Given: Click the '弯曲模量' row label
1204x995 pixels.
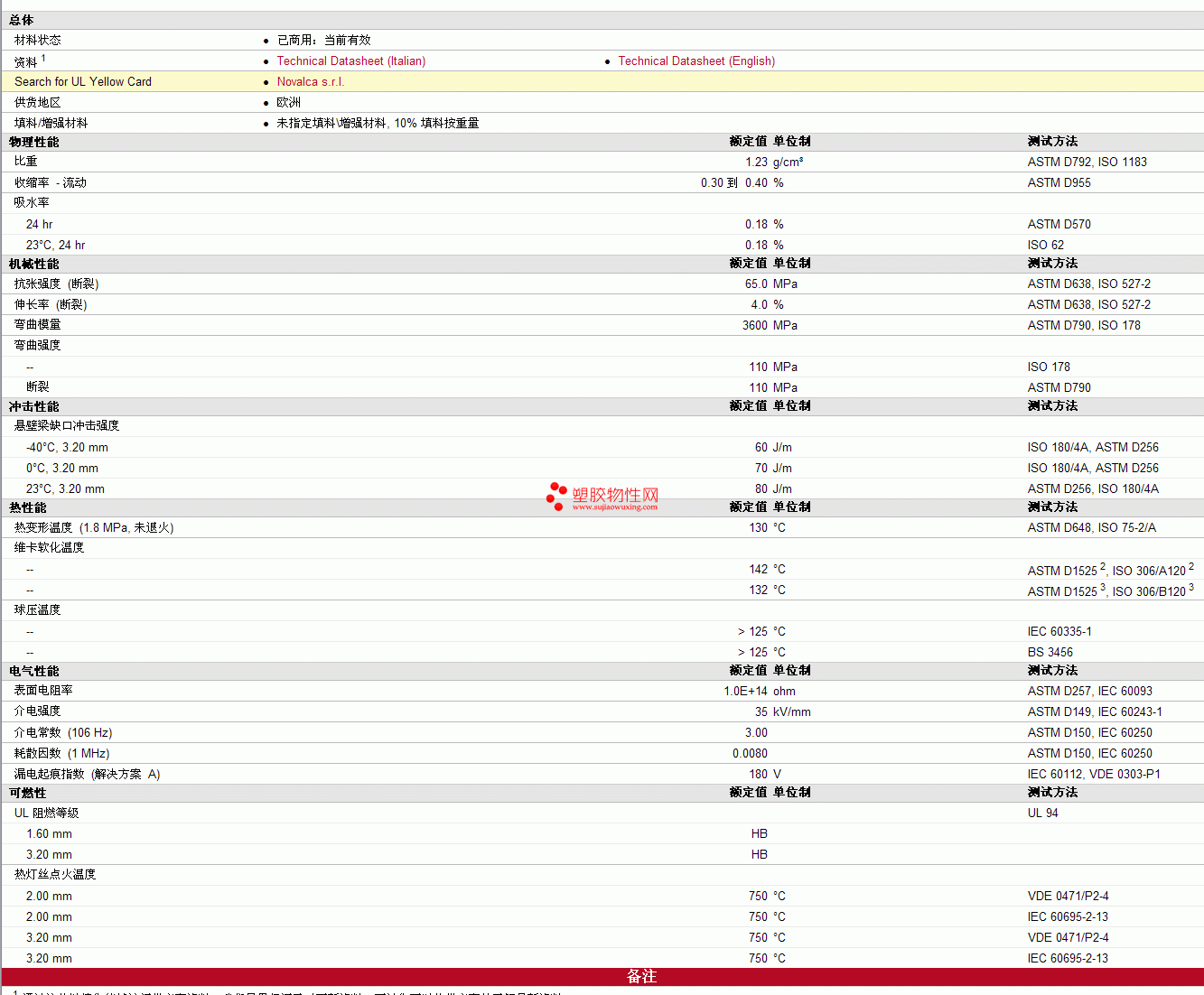Looking at the screenshot, I should coord(38,325).
